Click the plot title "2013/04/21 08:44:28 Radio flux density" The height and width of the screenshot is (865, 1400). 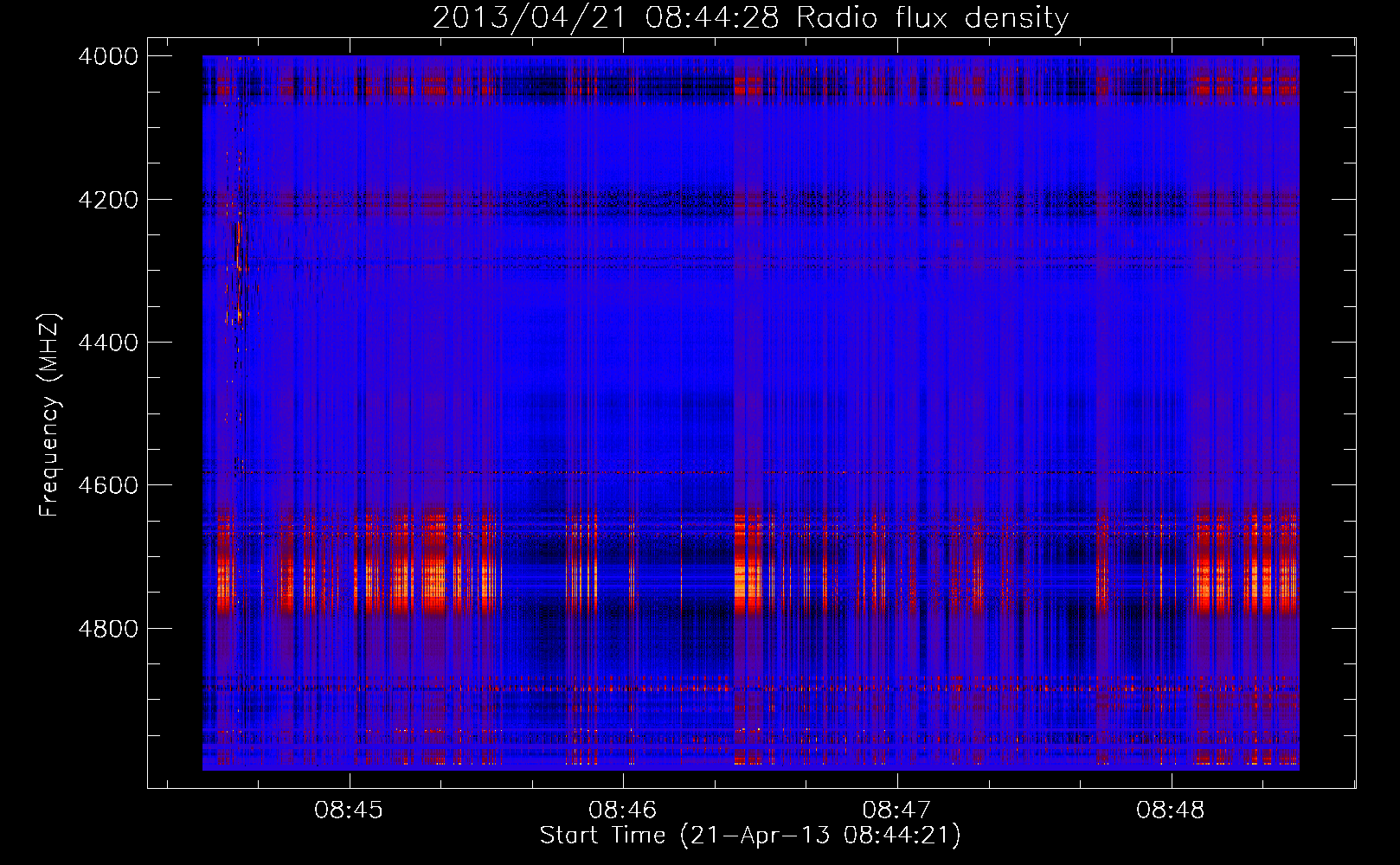(x=750, y=17)
